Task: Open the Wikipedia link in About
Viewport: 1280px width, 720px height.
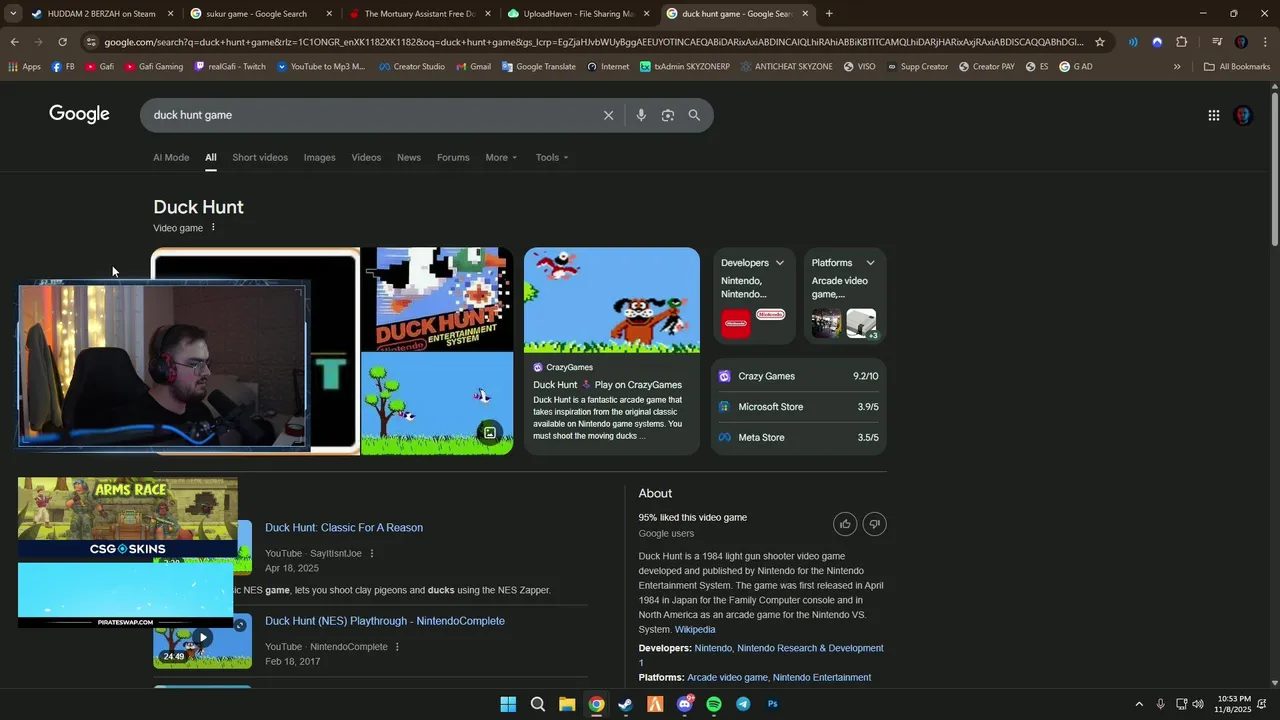Action: tap(695, 630)
